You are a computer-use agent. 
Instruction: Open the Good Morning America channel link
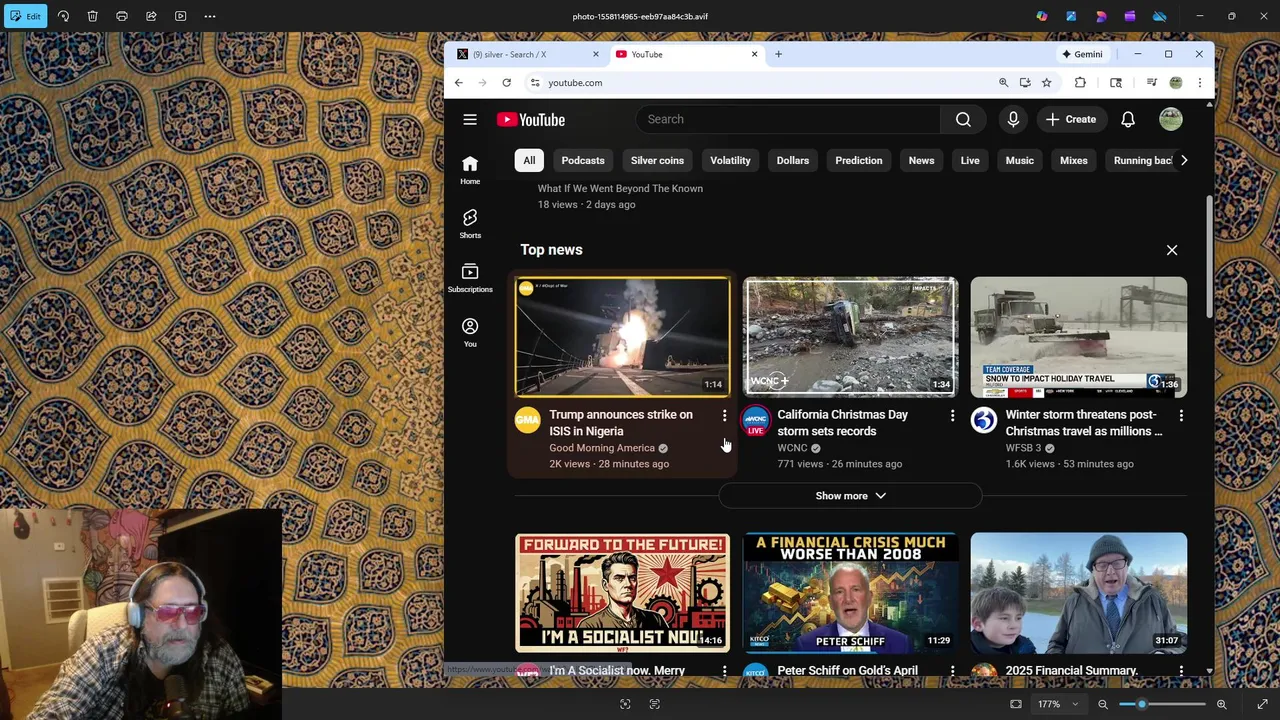tap(601, 448)
